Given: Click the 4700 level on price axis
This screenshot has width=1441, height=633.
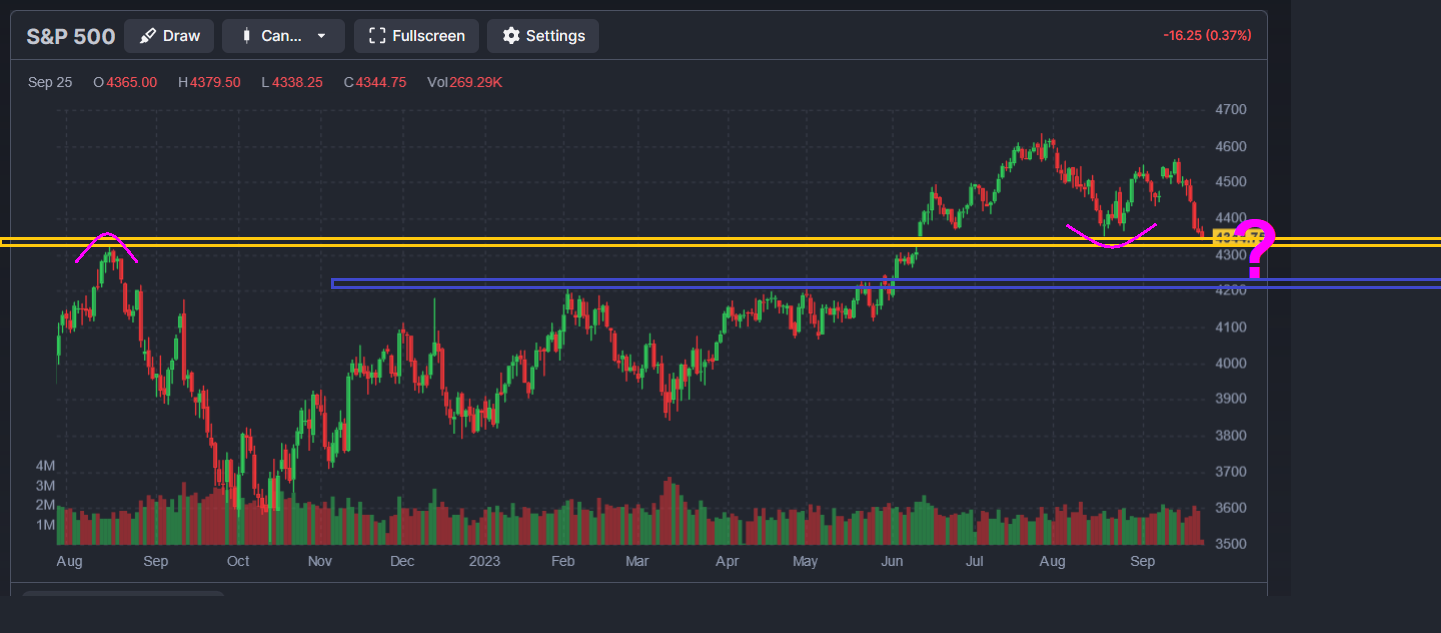Looking at the screenshot, I should (x=1230, y=110).
